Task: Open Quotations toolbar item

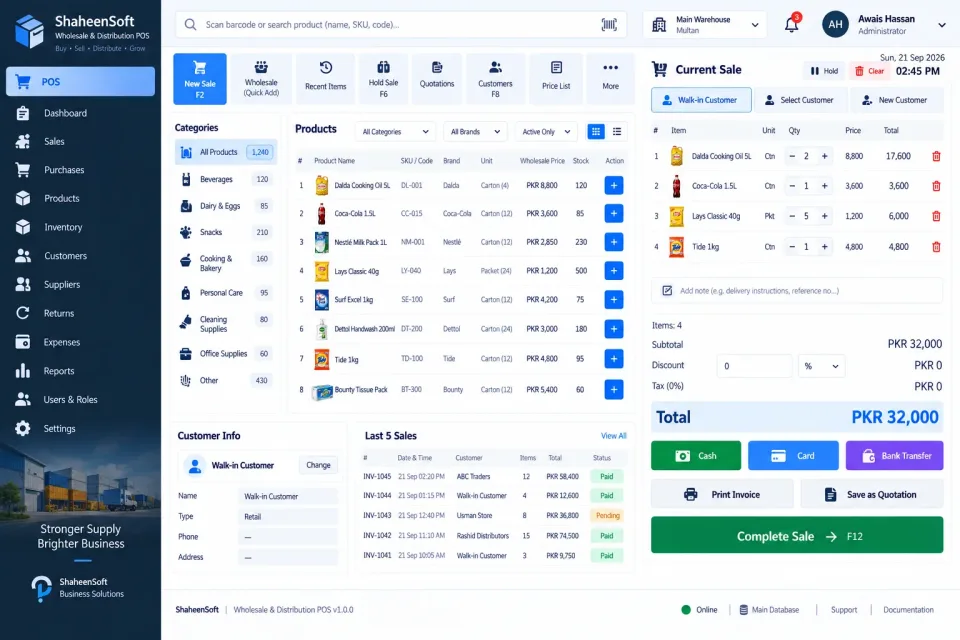Action: (437, 79)
